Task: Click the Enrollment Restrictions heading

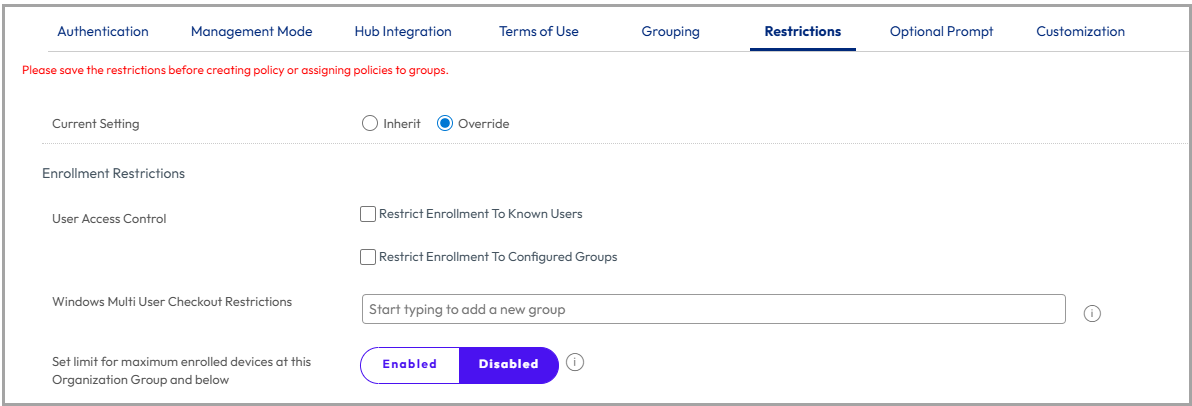Action: 113,173
